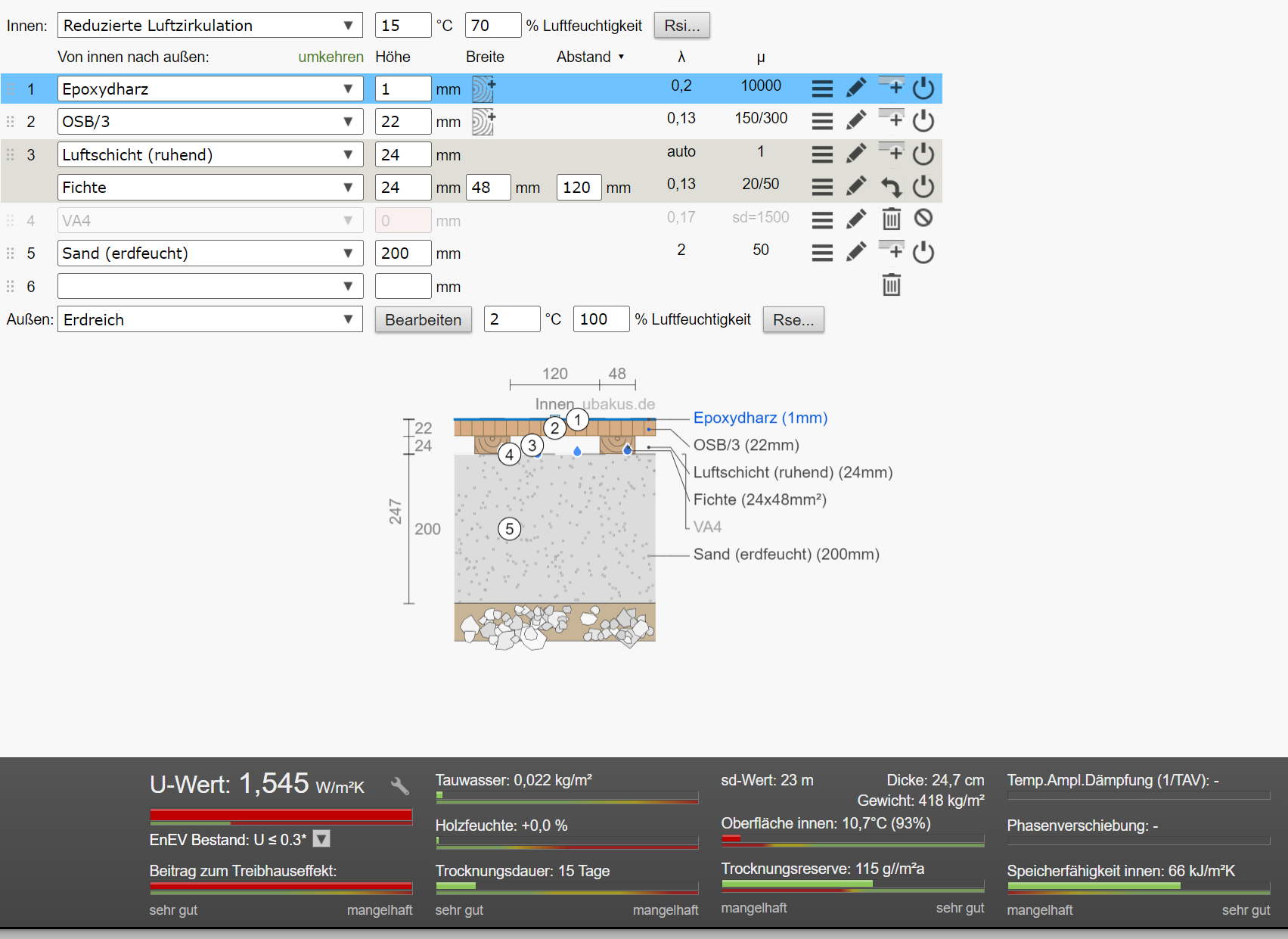Open the empty layer 6 material dropdown
1288x939 pixels.
pyautogui.click(x=210, y=286)
